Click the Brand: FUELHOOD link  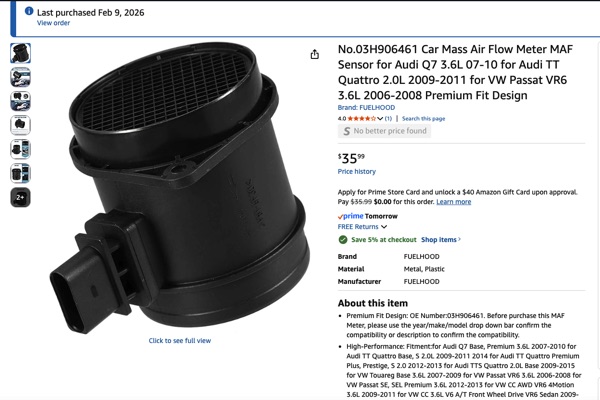(x=366, y=108)
